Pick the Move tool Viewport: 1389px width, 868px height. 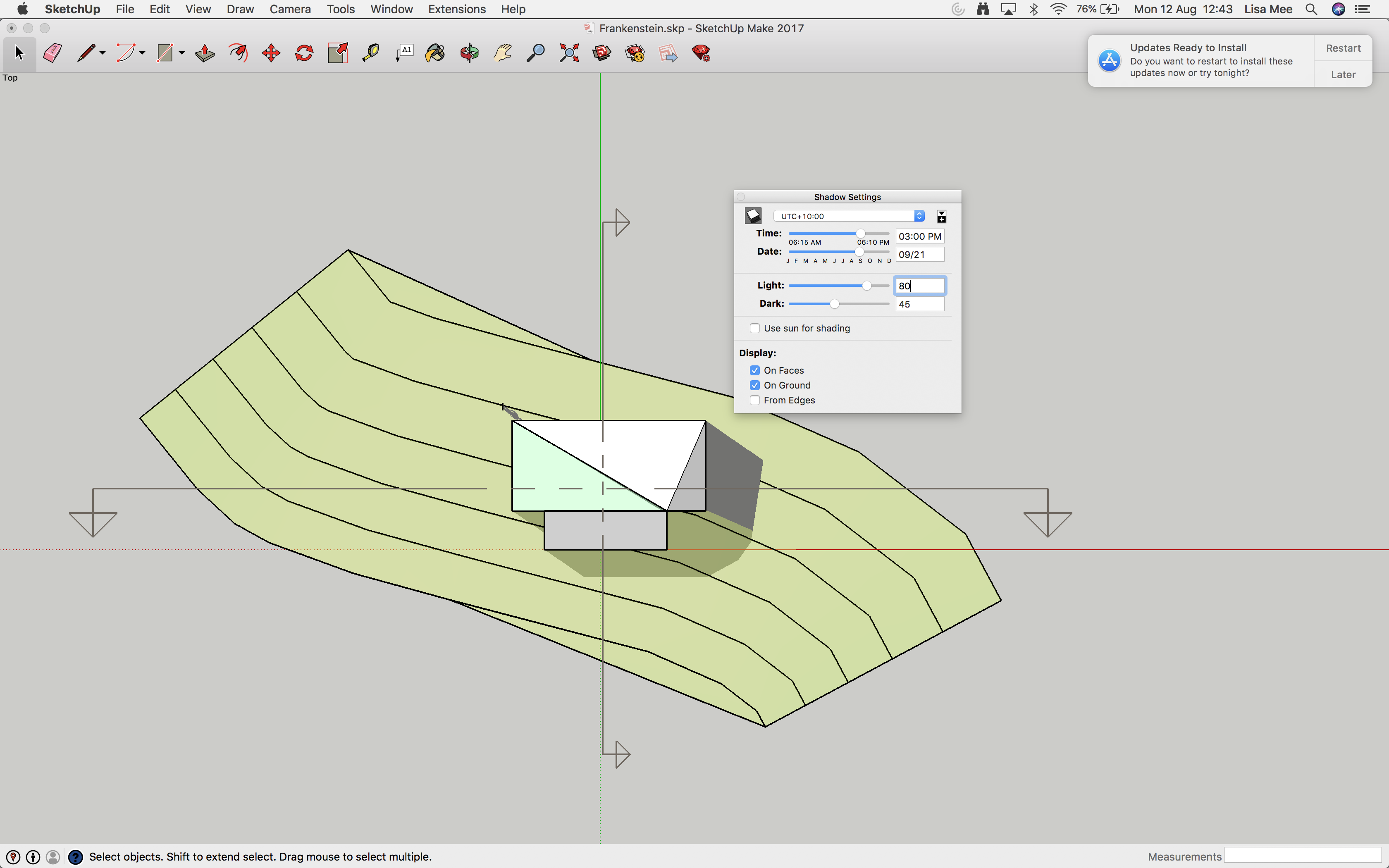pyautogui.click(x=271, y=53)
